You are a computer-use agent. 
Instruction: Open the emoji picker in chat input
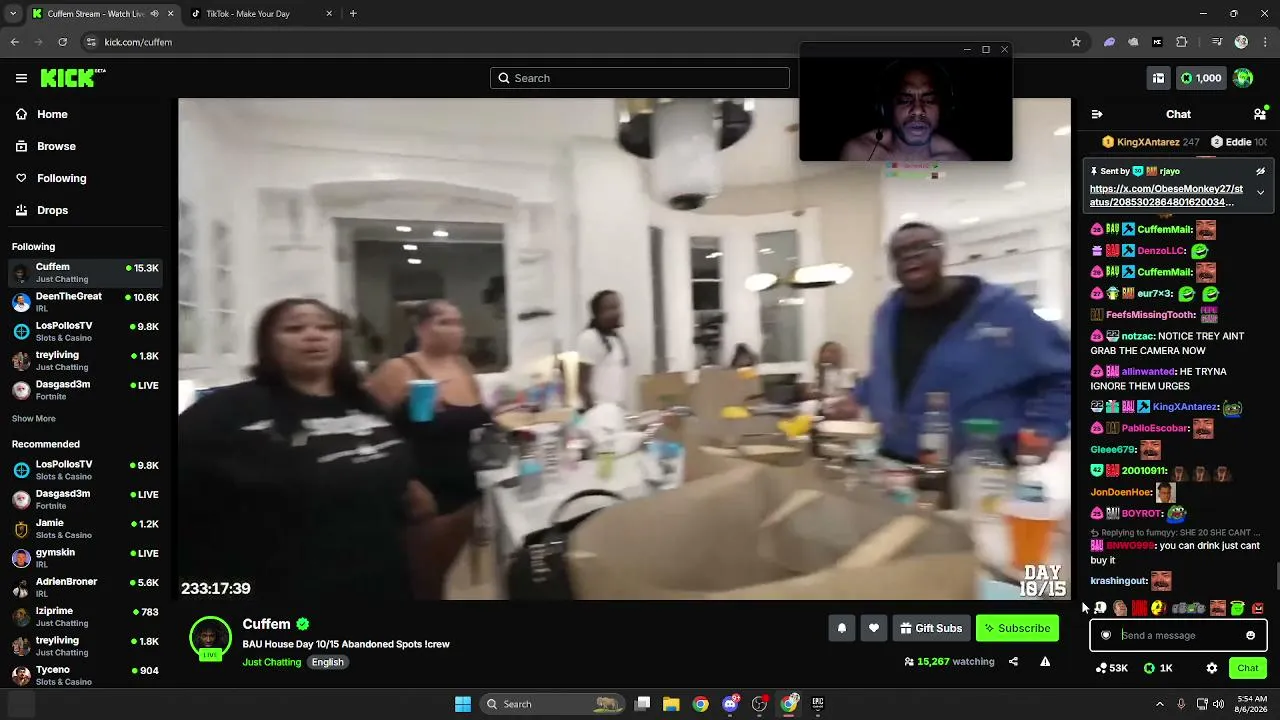pos(1250,635)
